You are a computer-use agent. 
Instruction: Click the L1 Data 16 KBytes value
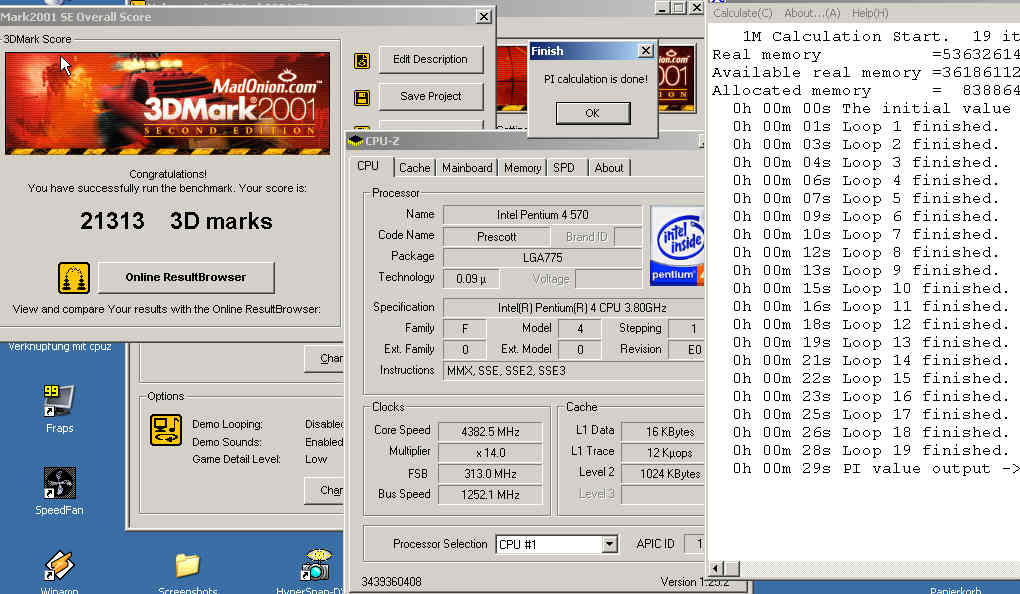(x=663, y=431)
